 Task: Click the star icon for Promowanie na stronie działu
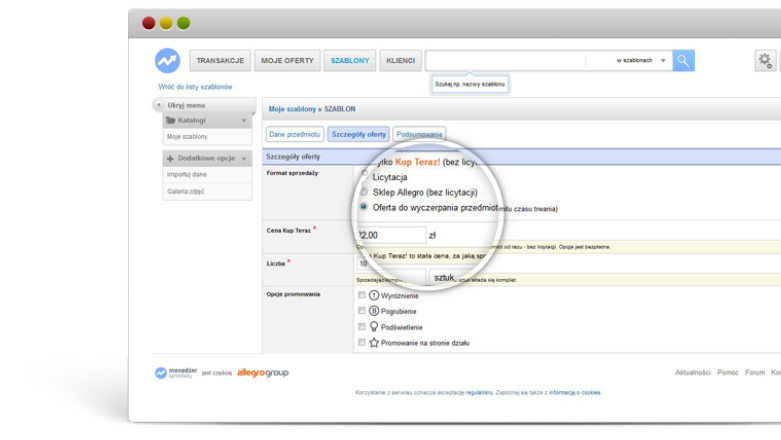(x=374, y=342)
